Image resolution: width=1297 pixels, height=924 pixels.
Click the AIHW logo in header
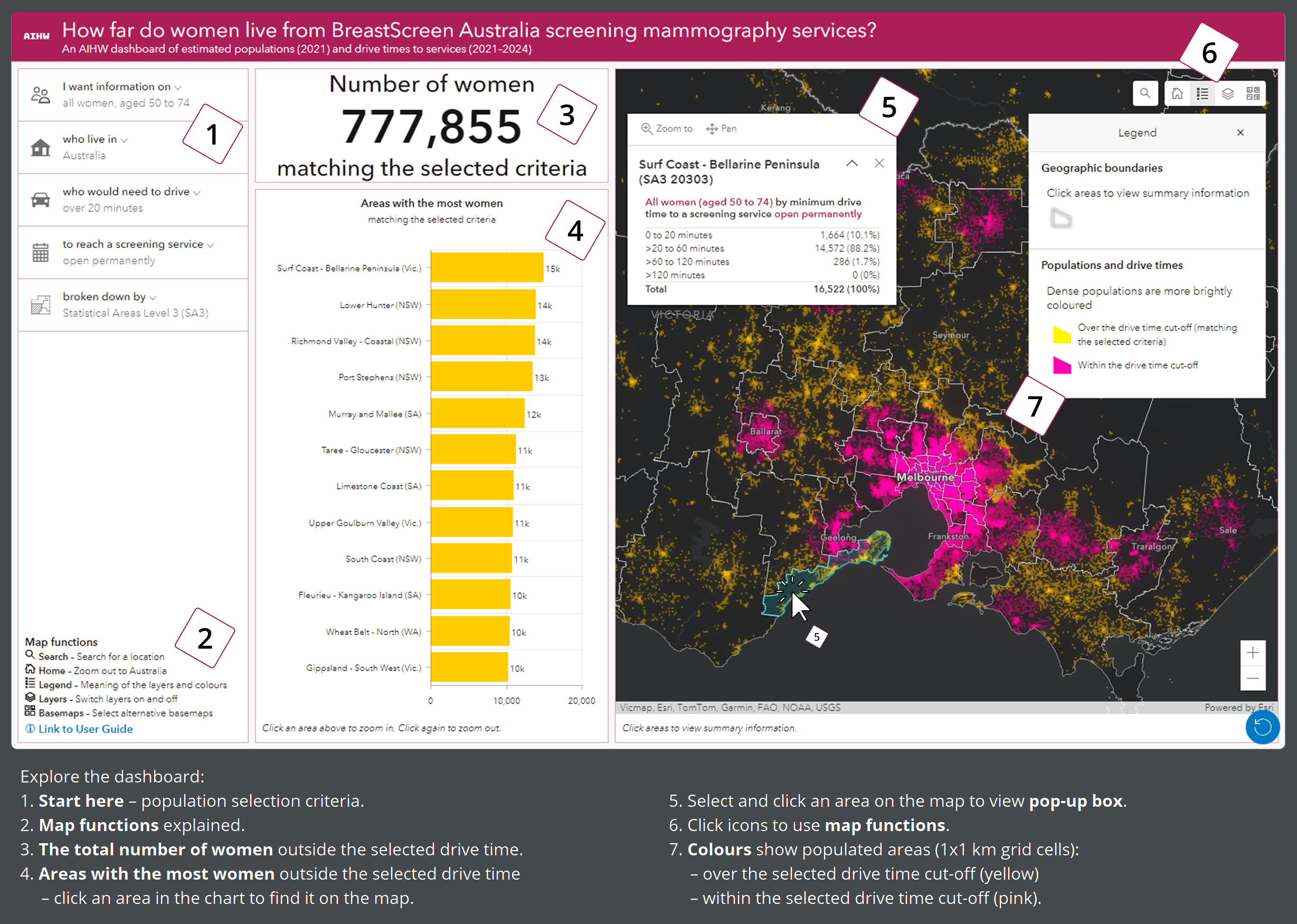(36, 36)
